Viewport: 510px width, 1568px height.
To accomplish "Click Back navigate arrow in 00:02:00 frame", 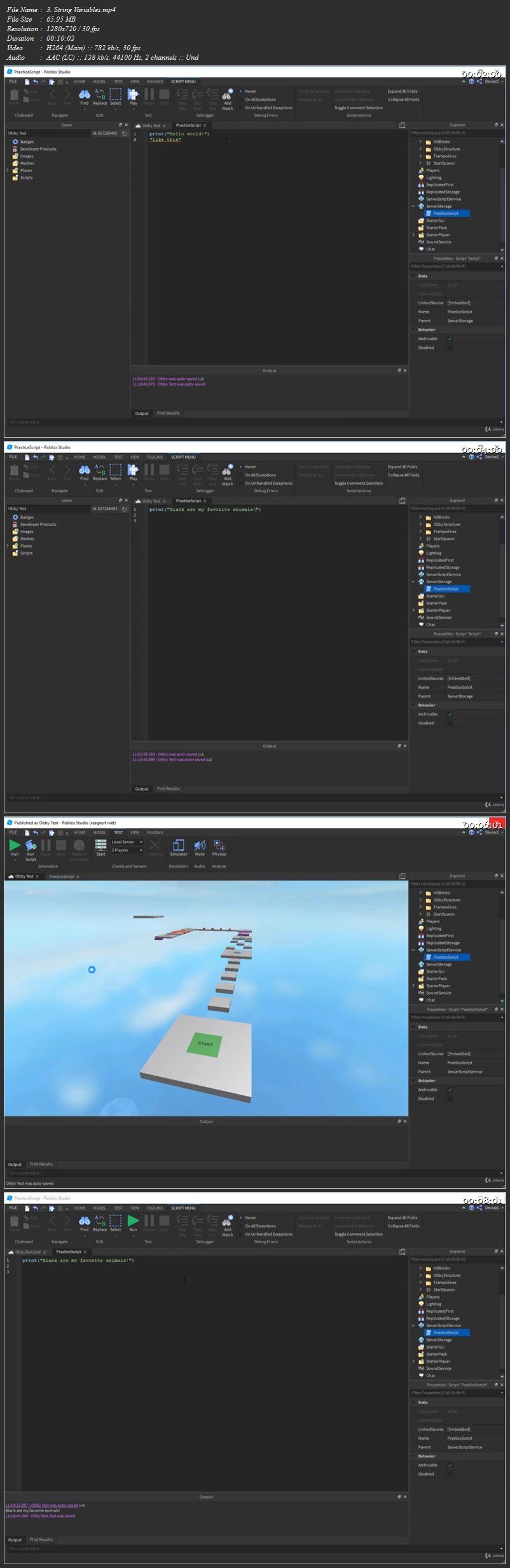I will click(x=53, y=95).
